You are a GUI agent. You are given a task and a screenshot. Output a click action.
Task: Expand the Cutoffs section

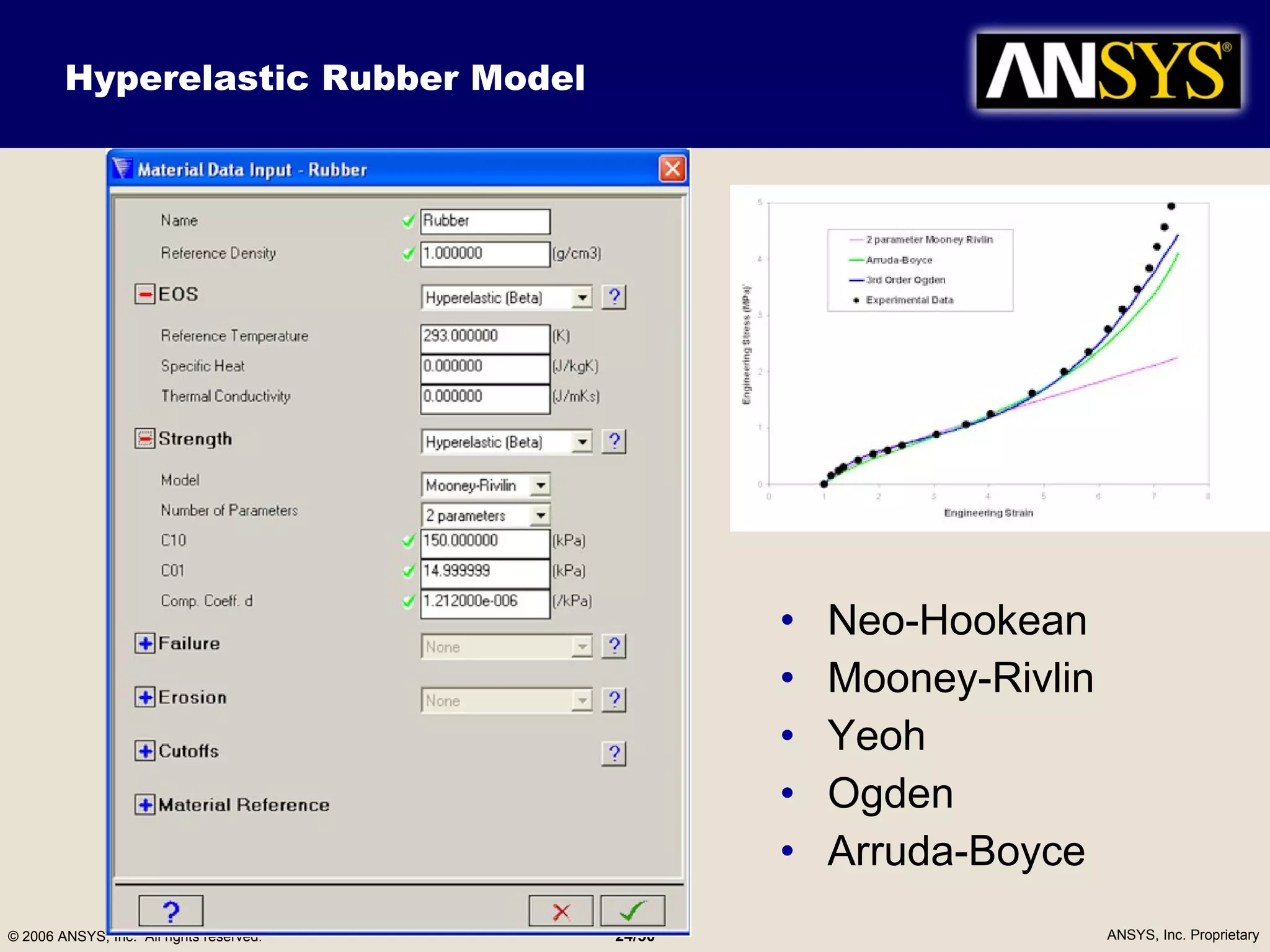point(145,751)
